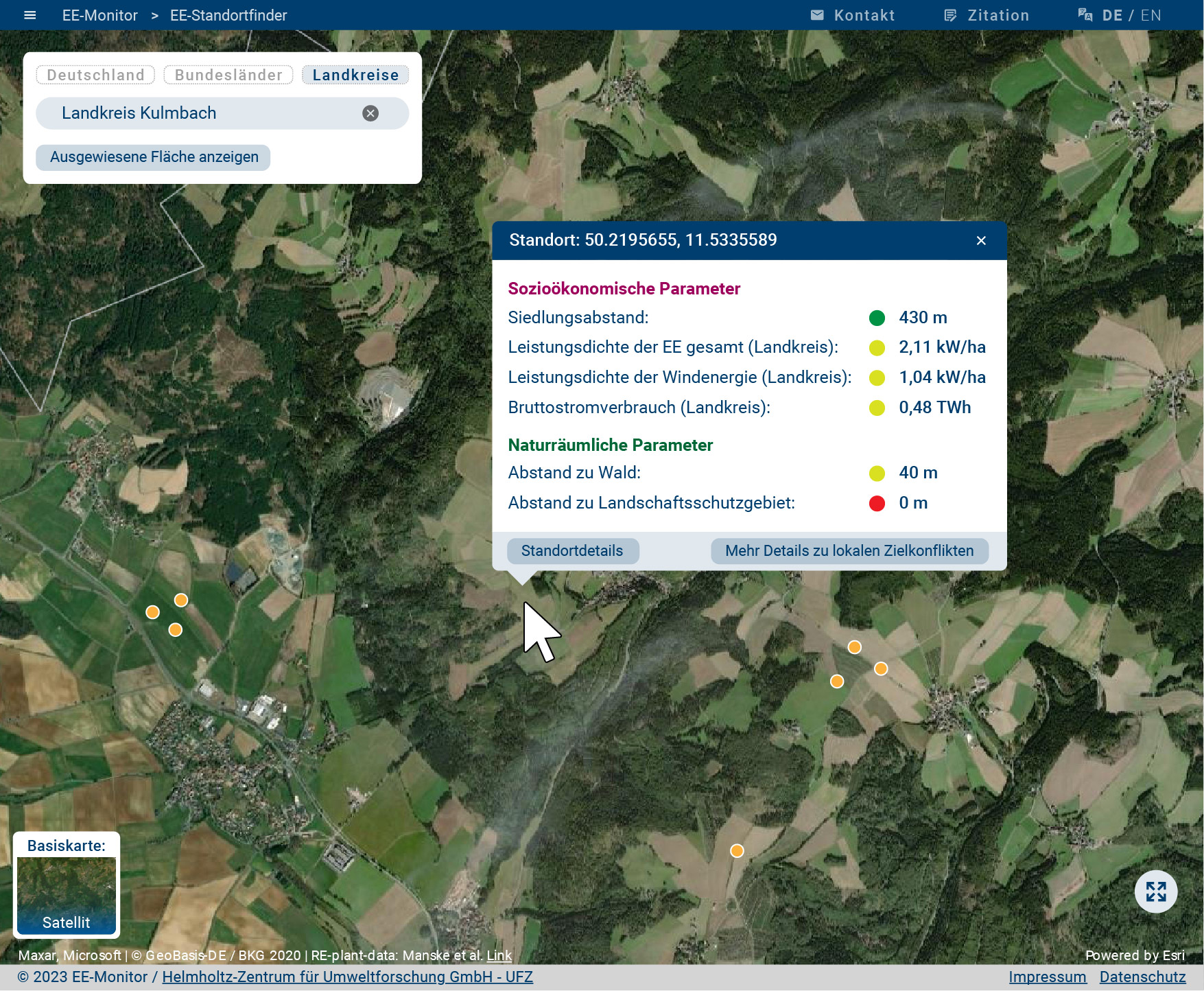The image size is (1204, 991).
Task: Click the language translate icon
Action: (x=1085, y=15)
